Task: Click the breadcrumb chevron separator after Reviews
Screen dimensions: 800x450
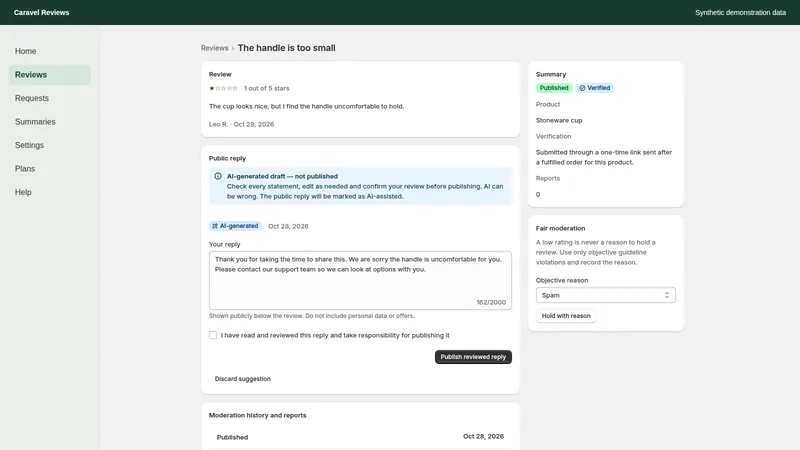Action: [x=233, y=48]
